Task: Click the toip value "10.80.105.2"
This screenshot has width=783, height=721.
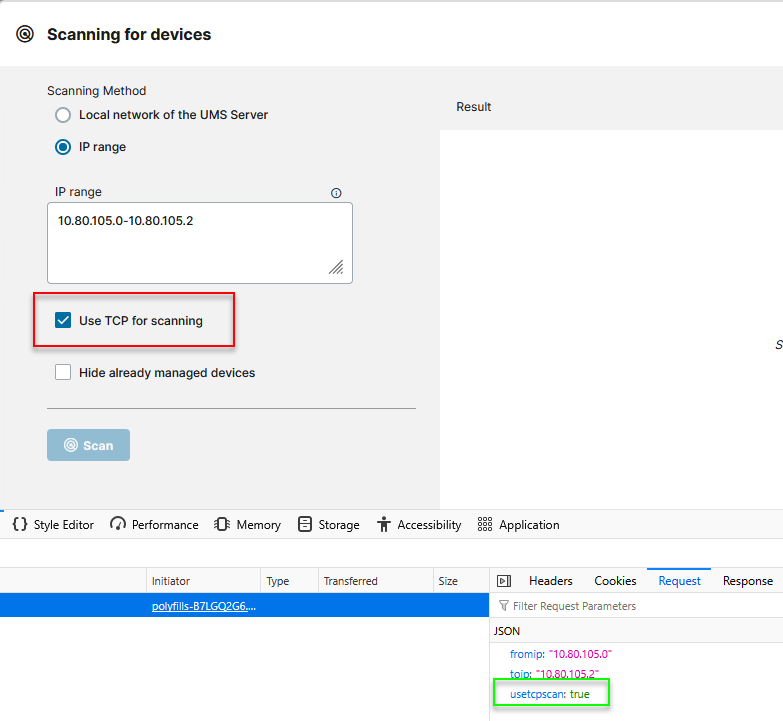Action: (x=567, y=674)
